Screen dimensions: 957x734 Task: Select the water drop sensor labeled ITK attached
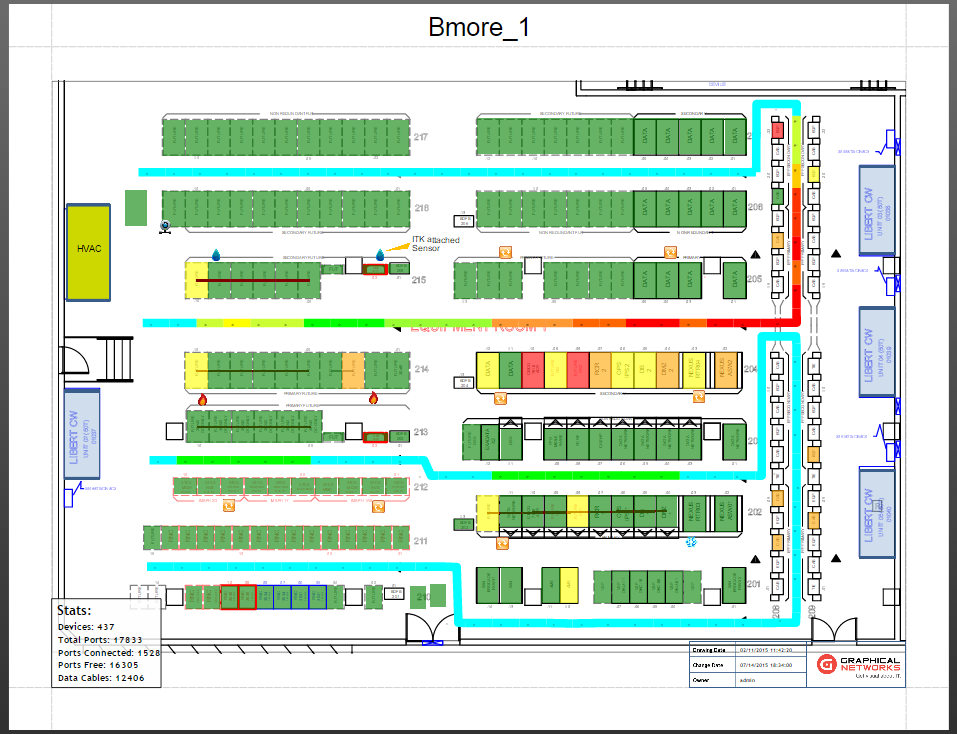click(380, 254)
